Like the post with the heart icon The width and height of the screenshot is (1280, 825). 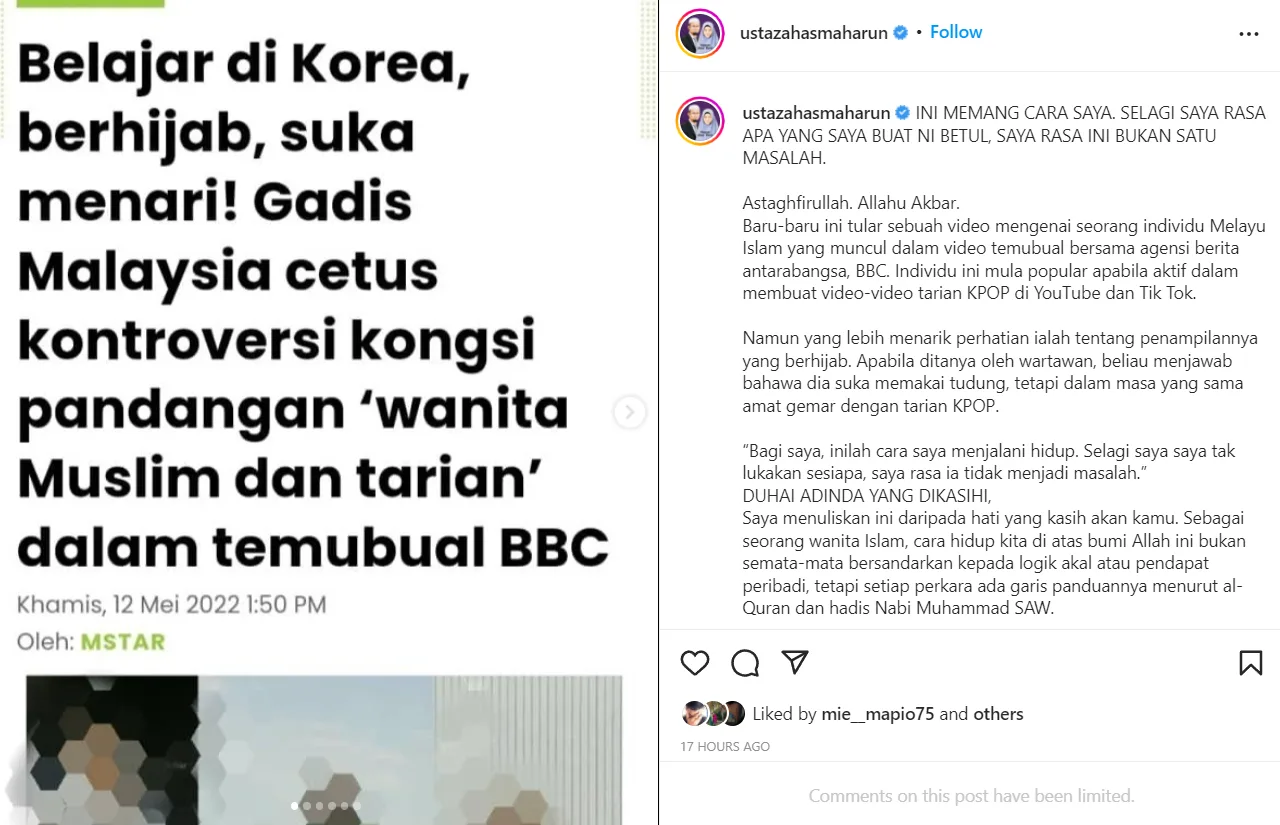coord(695,663)
